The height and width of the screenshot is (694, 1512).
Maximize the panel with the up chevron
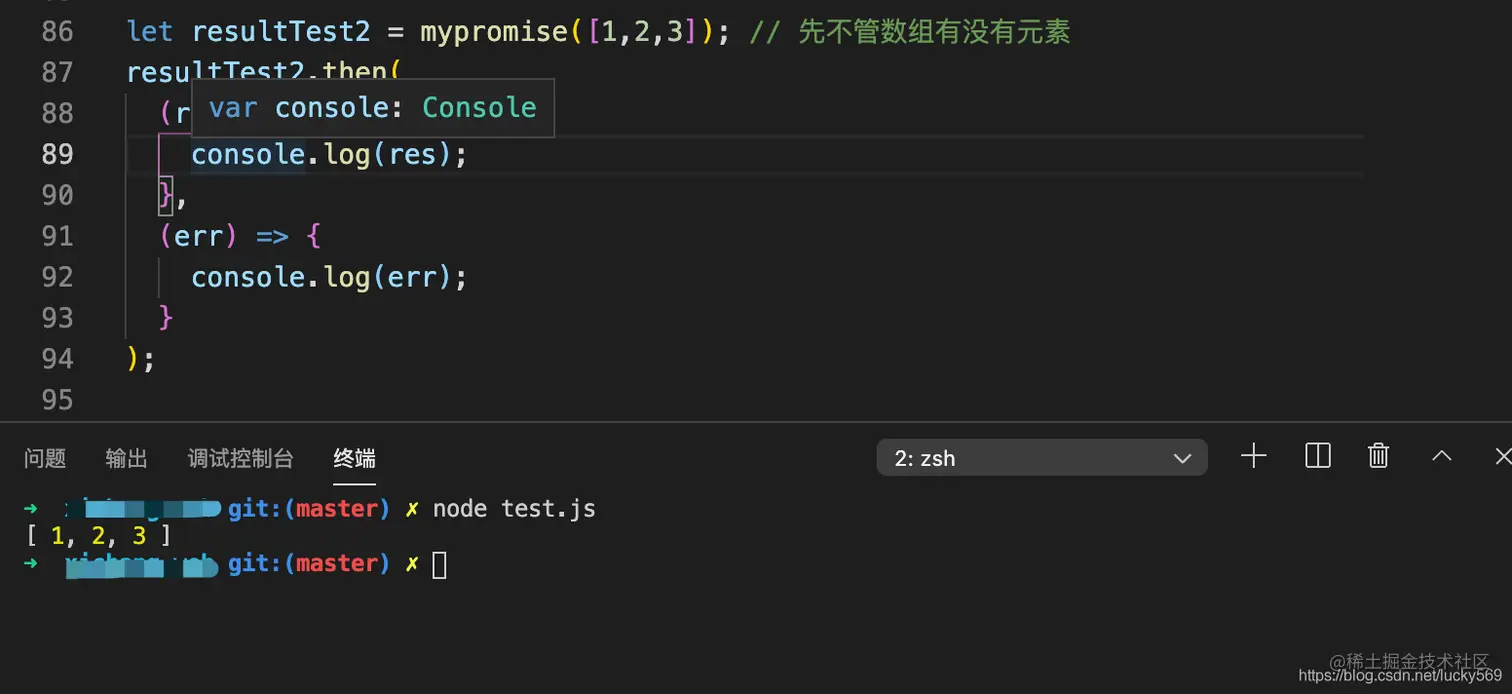tap(1441, 456)
